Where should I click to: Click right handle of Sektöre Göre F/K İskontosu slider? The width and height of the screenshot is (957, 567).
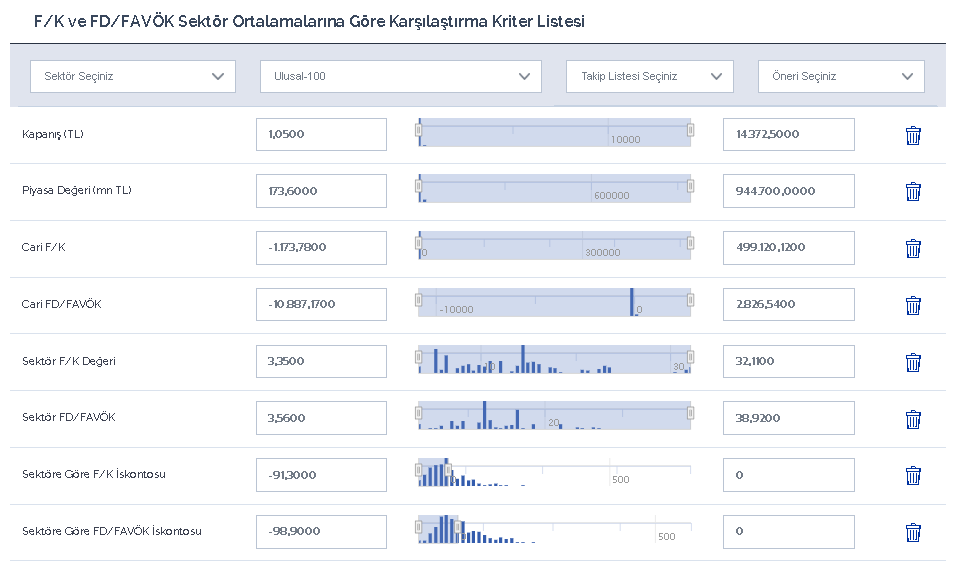pyautogui.click(x=448, y=469)
